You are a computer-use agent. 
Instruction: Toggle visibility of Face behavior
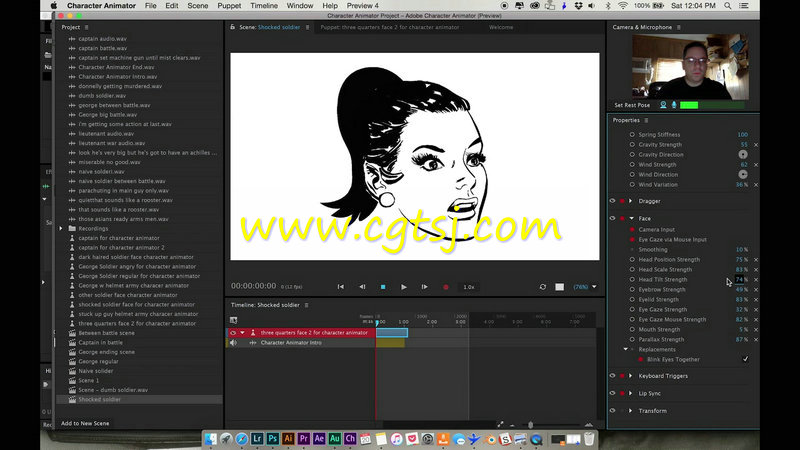pyautogui.click(x=613, y=218)
